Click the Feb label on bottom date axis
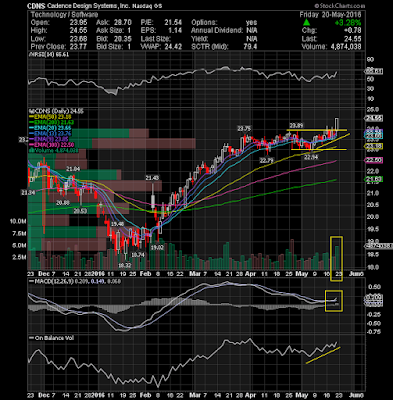393x400 pixels. pyautogui.click(x=145, y=395)
